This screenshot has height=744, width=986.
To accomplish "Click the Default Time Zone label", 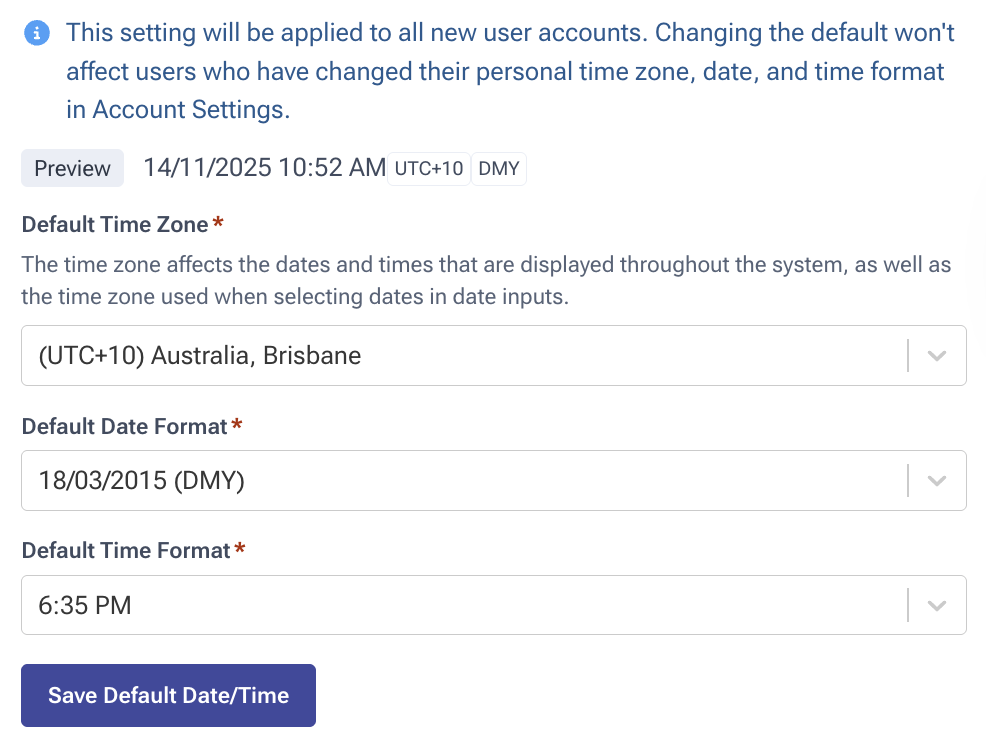I will pos(115,224).
